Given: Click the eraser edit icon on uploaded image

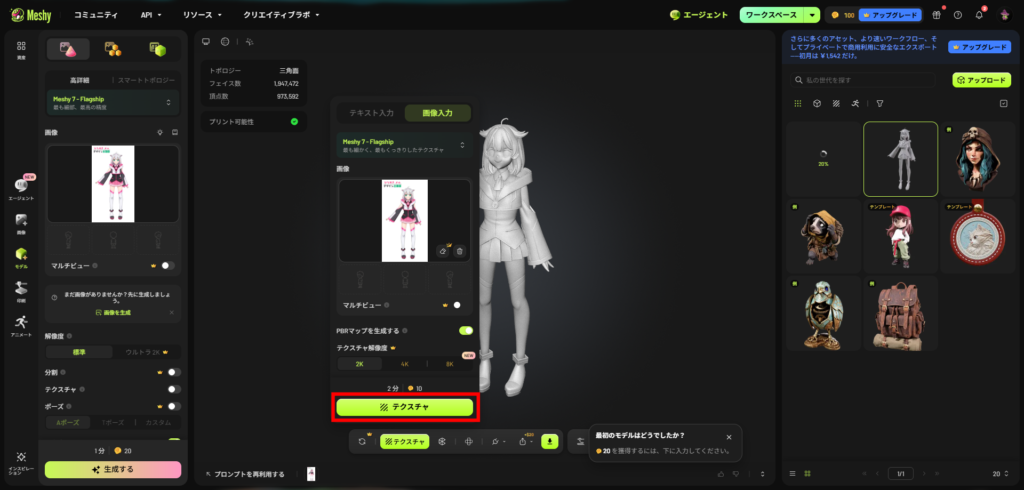Looking at the screenshot, I should pyautogui.click(x=443, y=251).
